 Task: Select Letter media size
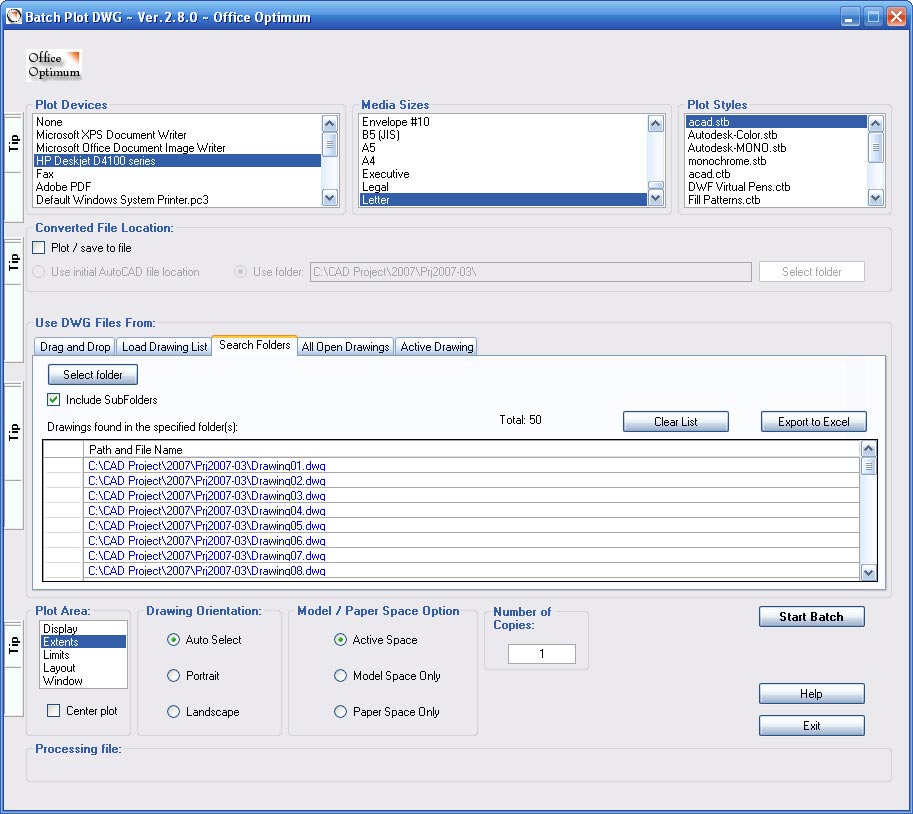coord(503,200)
